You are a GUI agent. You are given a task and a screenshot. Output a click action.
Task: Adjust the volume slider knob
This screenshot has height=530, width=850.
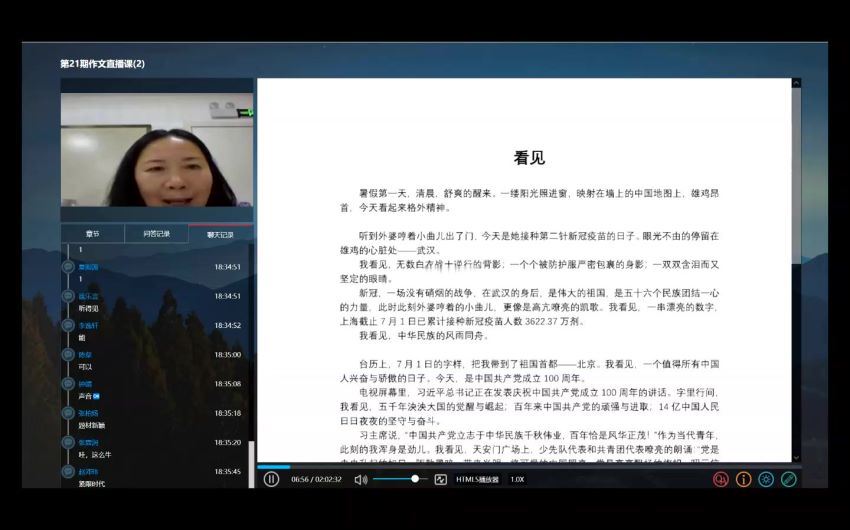click(x=415, y=479)
